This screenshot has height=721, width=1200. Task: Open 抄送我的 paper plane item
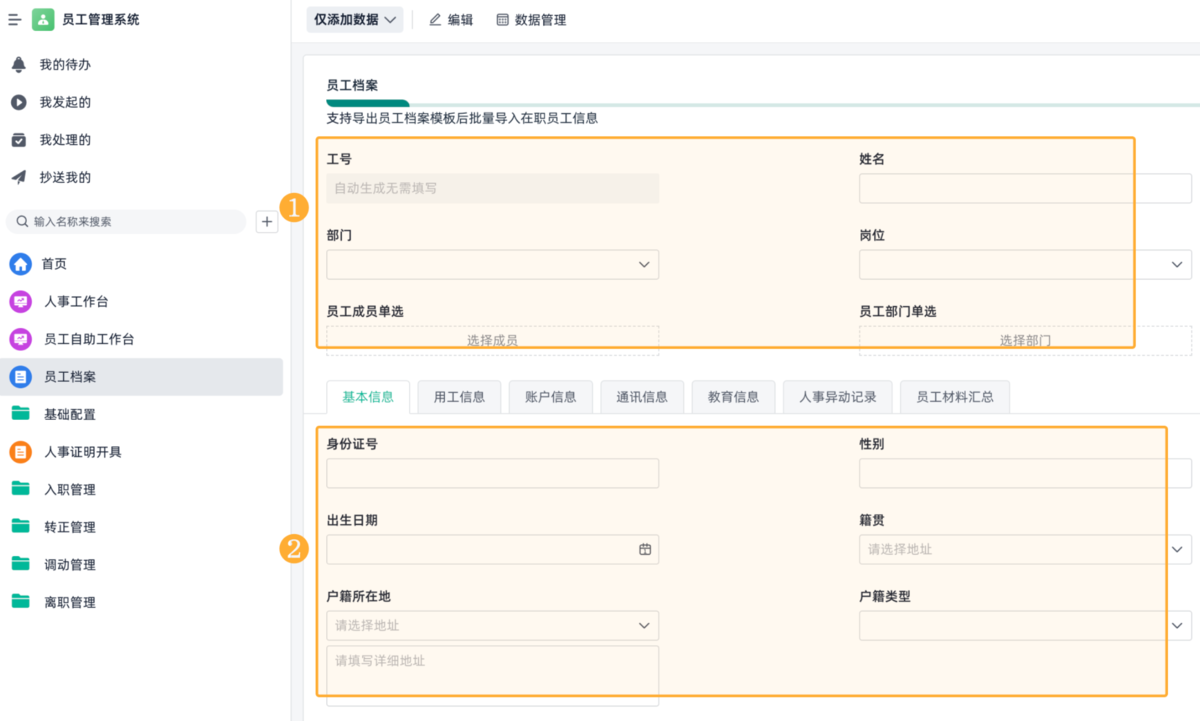click(x=18, y=177)
